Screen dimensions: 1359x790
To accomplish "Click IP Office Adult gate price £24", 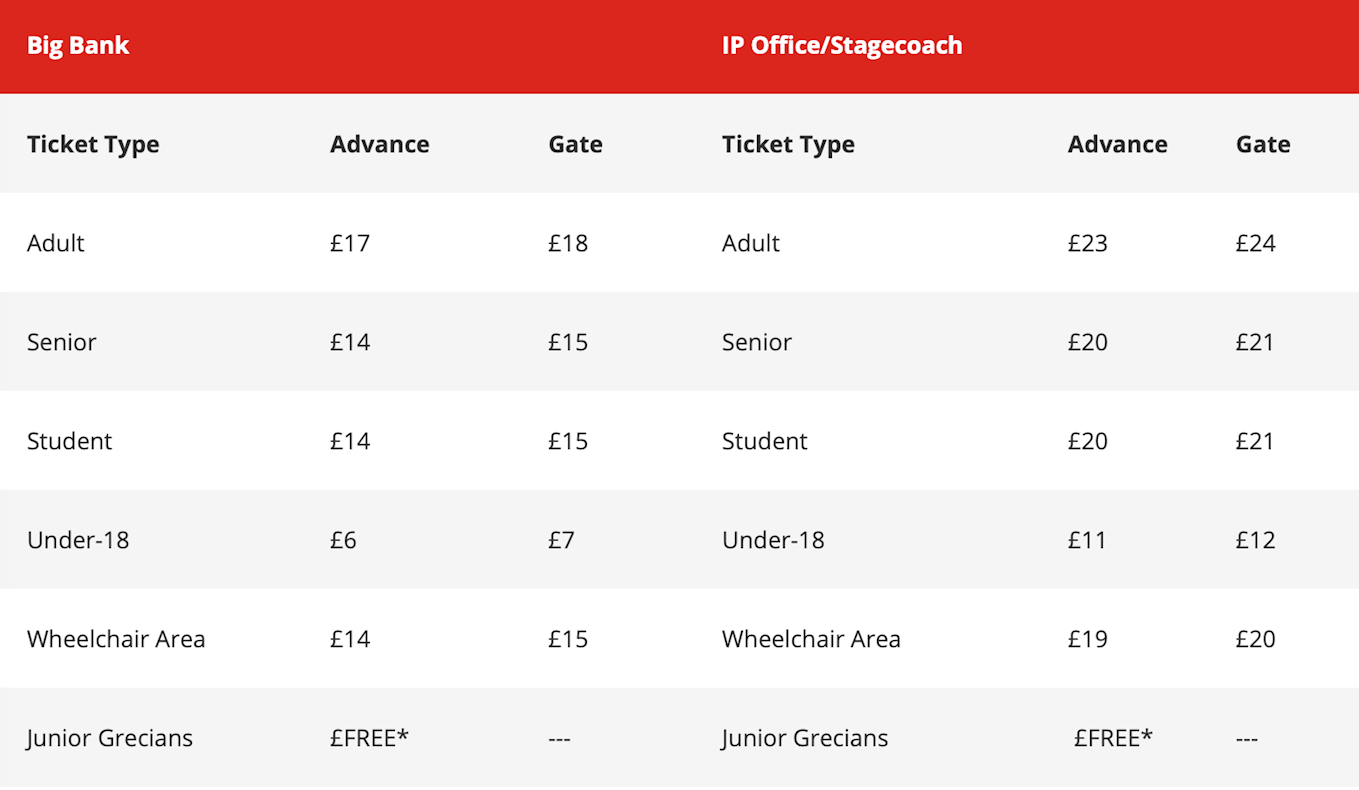I will click(1256, 243).
